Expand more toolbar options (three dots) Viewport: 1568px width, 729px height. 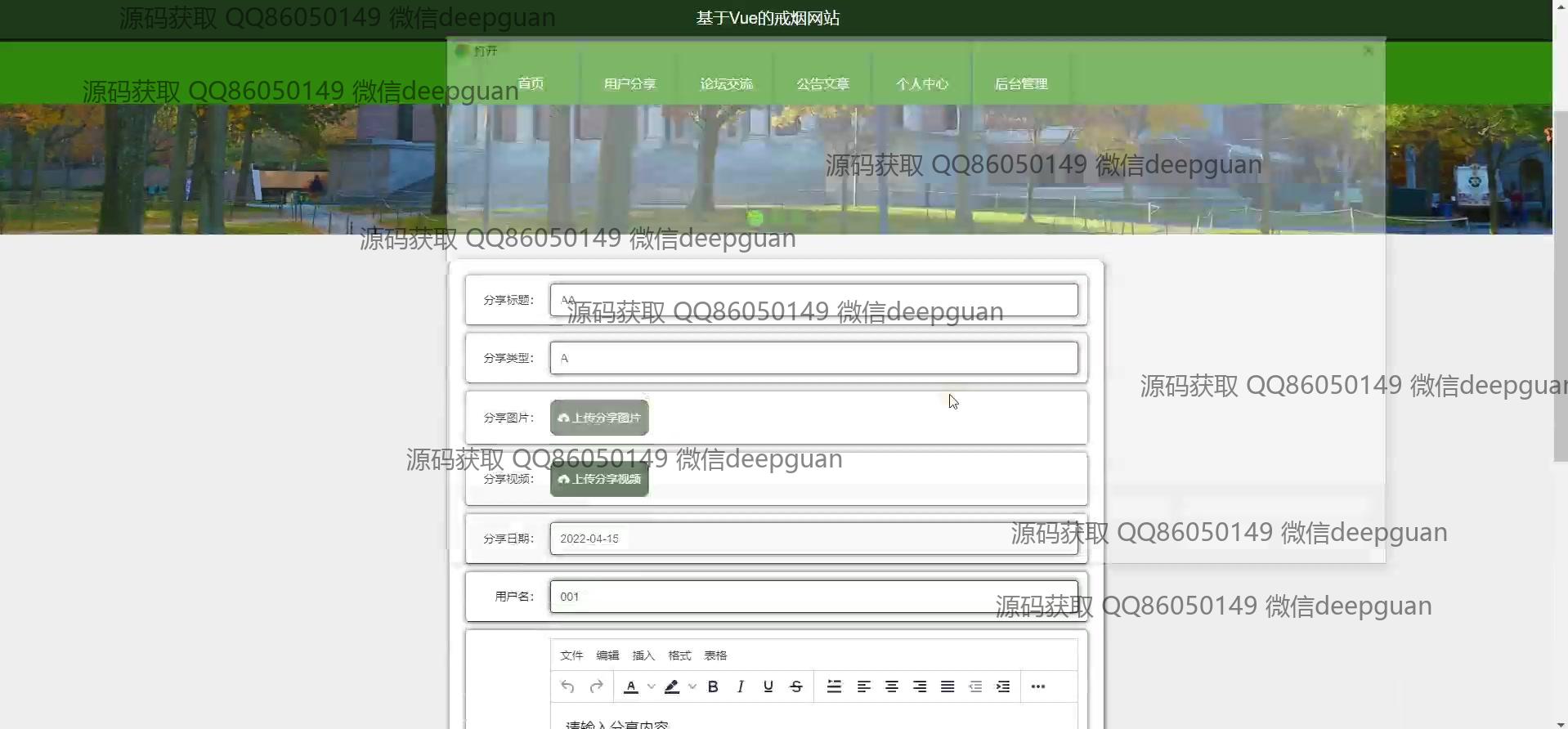coord(1038,687)
